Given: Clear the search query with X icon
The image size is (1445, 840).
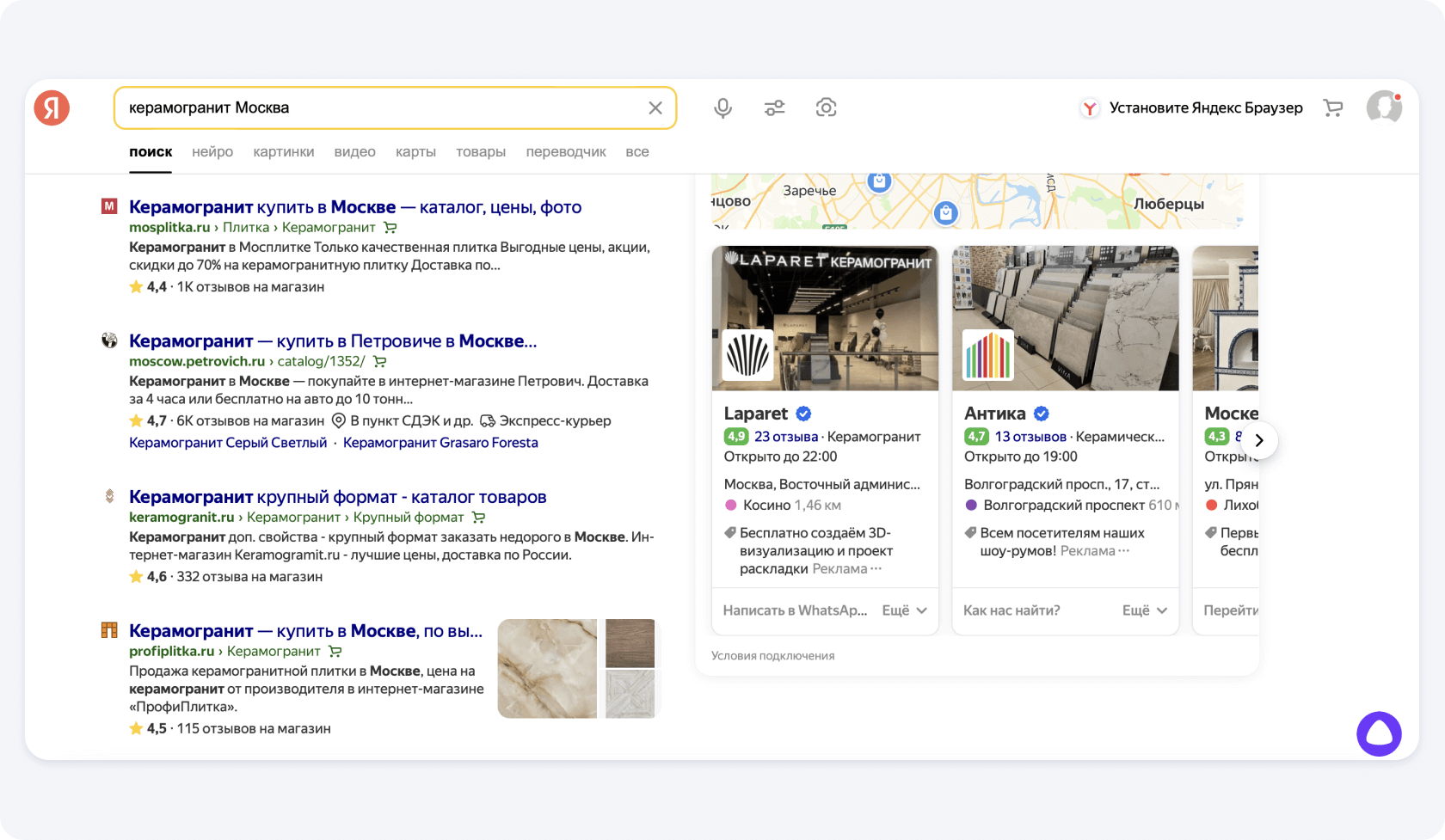Looking at the screenshot, I should coord(655,107).
